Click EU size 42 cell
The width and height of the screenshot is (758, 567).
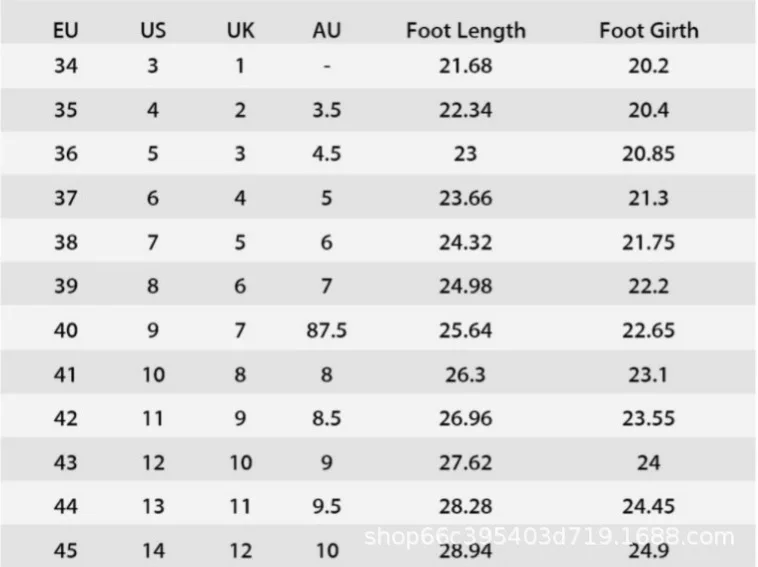65,418
